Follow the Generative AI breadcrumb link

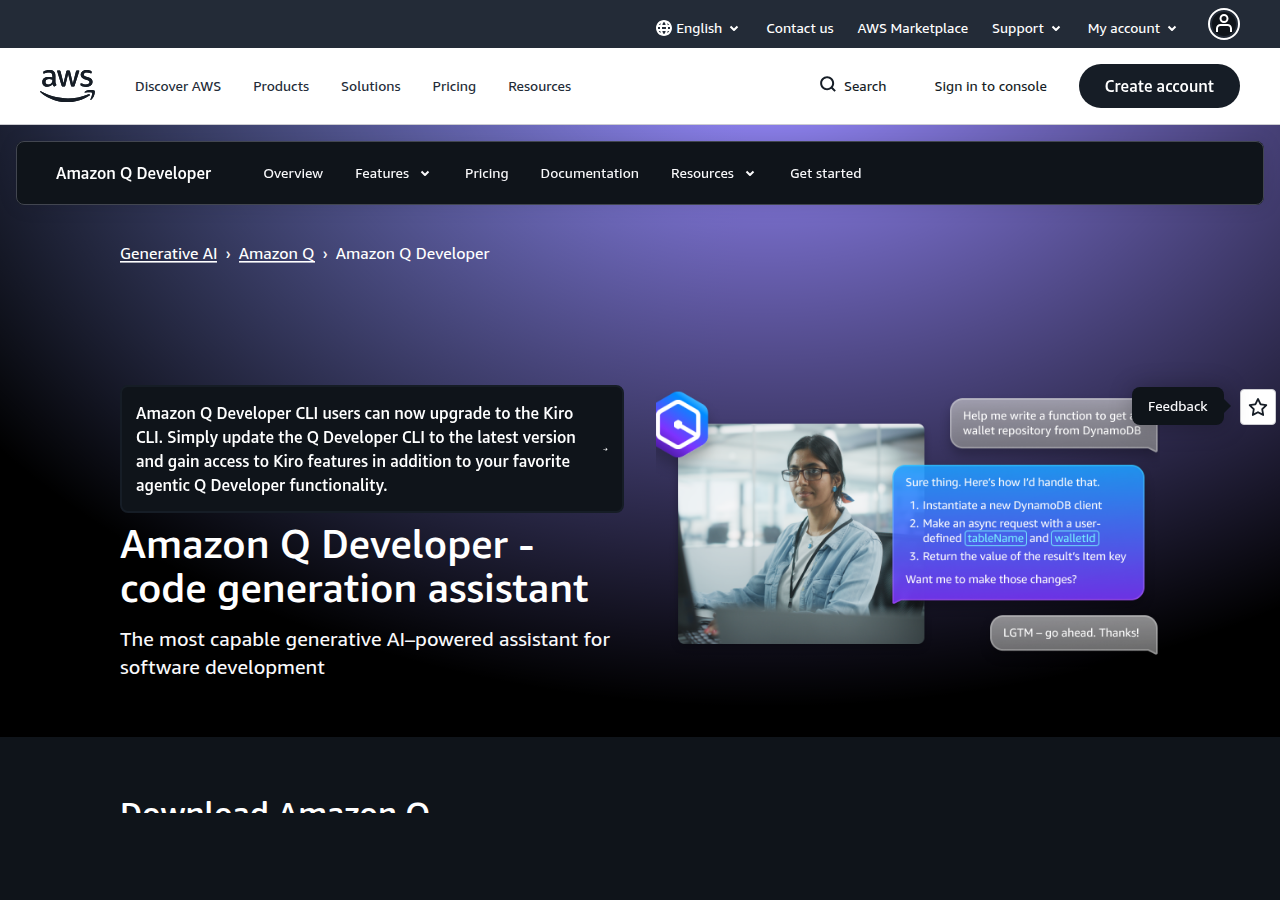[x=168, y=253]
